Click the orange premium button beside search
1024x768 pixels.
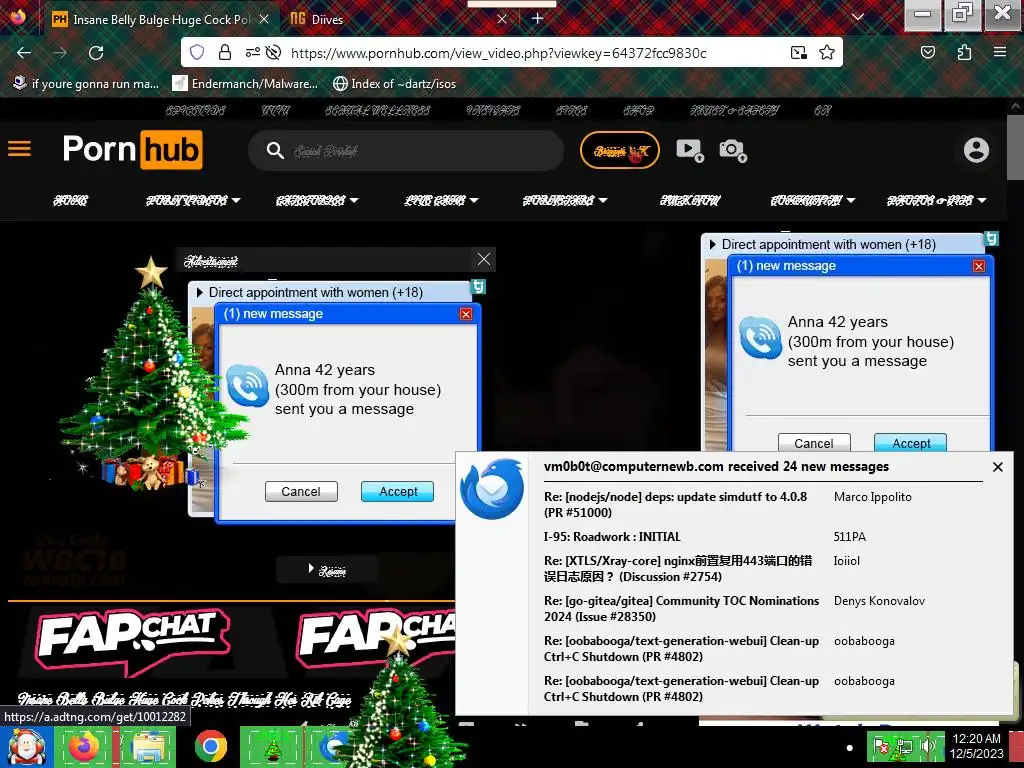[x=620, y=151]
